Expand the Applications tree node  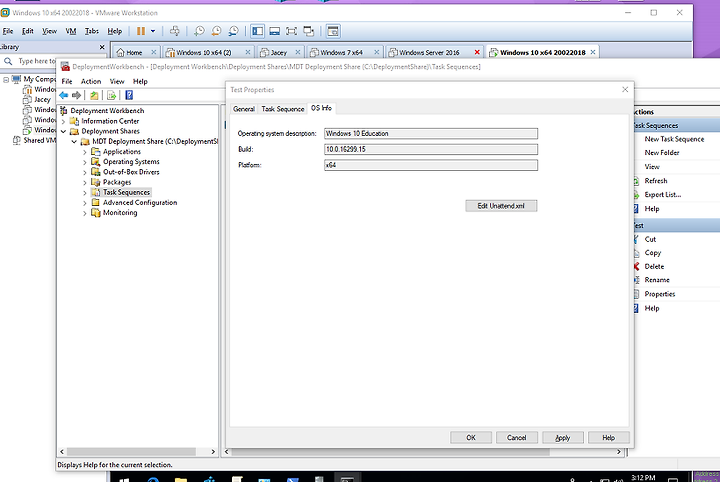coord(85,151)
